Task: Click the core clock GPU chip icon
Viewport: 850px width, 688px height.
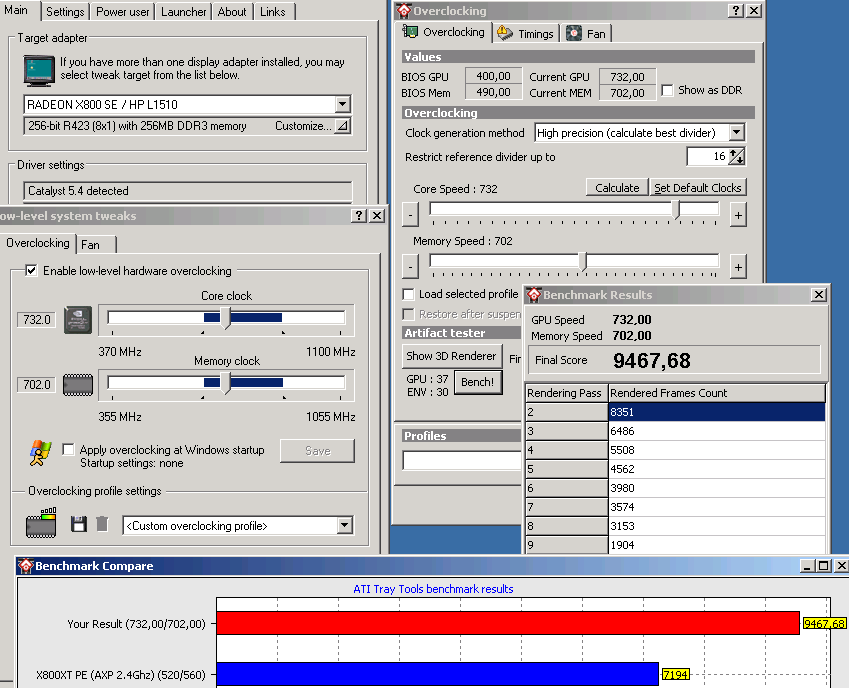Action: 78,319
